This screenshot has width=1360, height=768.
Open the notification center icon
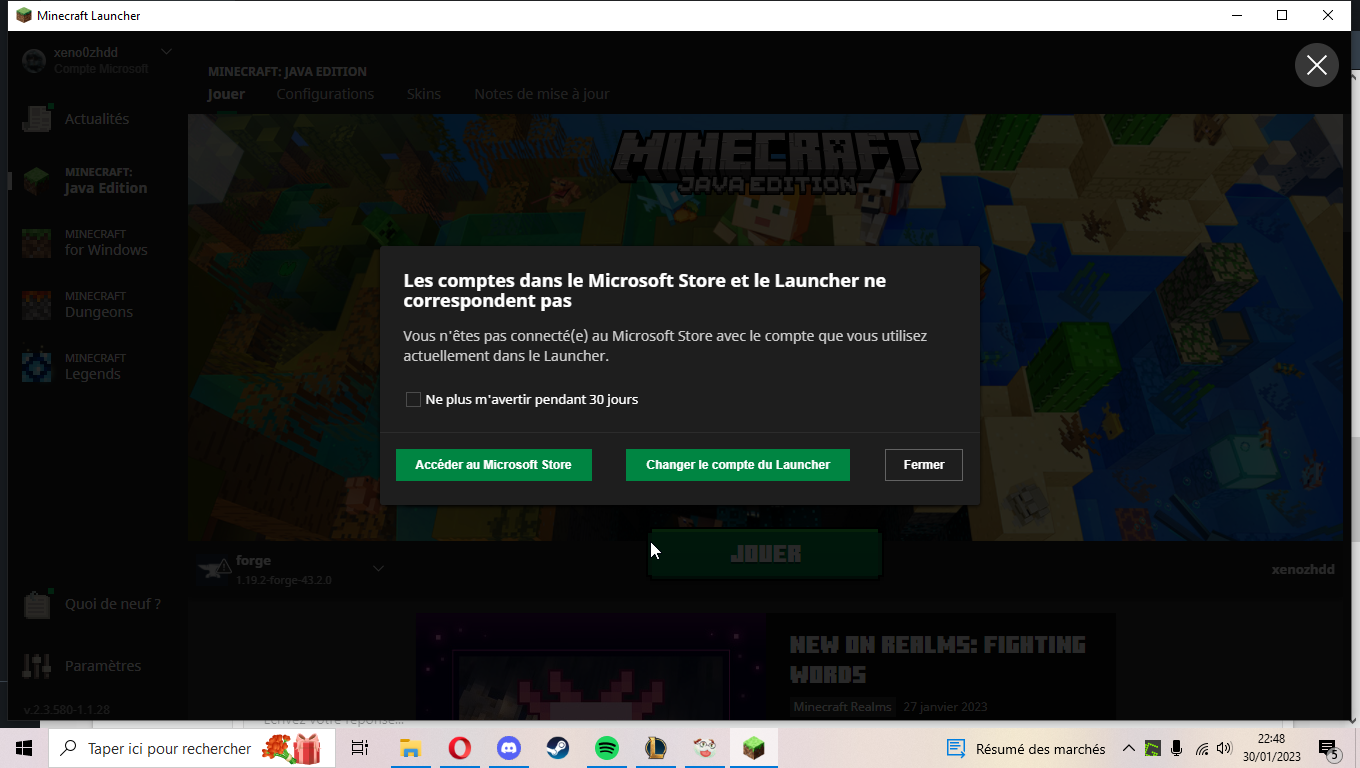[1329, 748]
